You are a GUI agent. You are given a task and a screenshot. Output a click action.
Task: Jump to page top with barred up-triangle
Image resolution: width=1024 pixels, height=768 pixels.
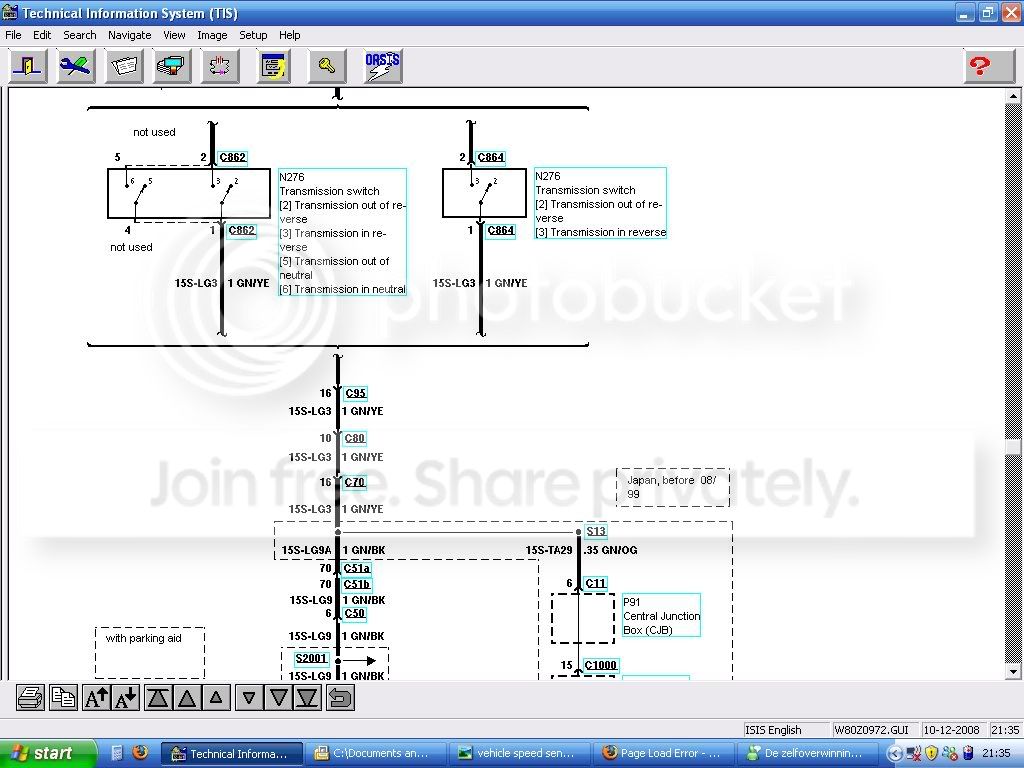[157, 698]
